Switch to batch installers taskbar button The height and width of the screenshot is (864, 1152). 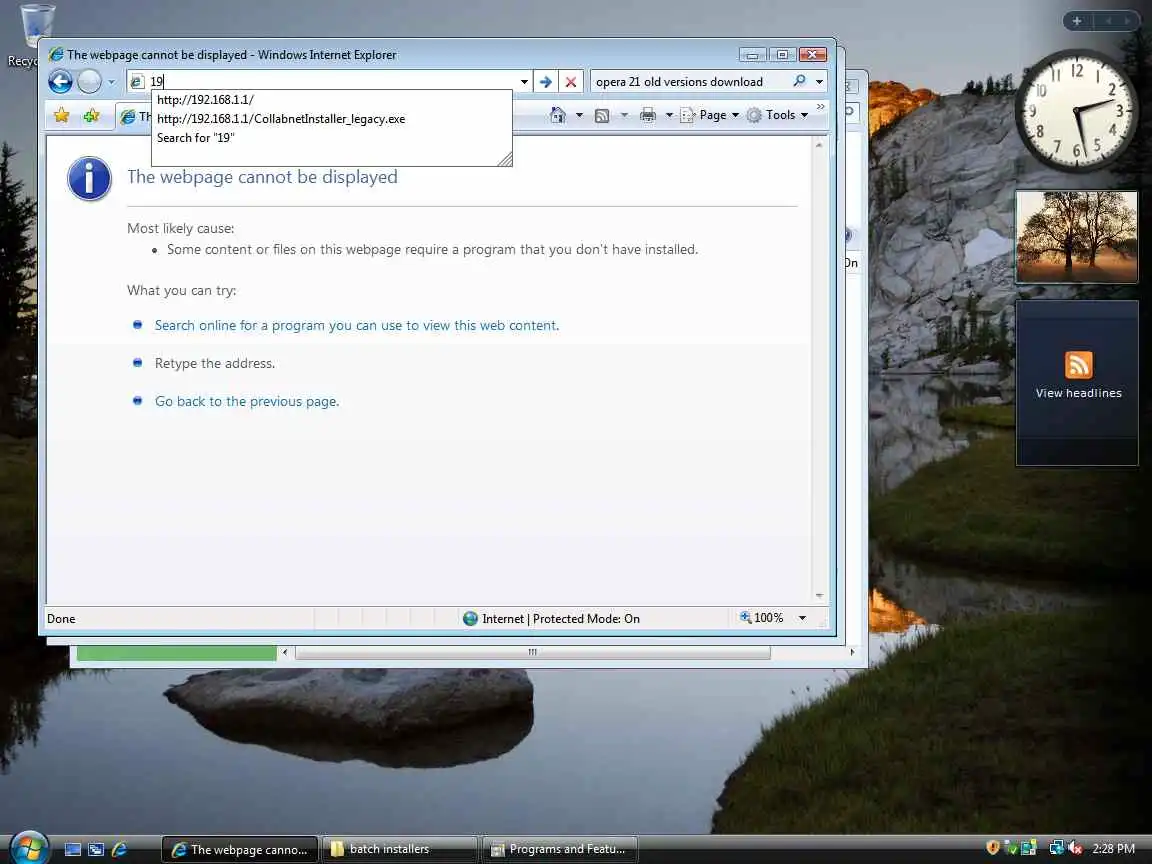(400, 849)
